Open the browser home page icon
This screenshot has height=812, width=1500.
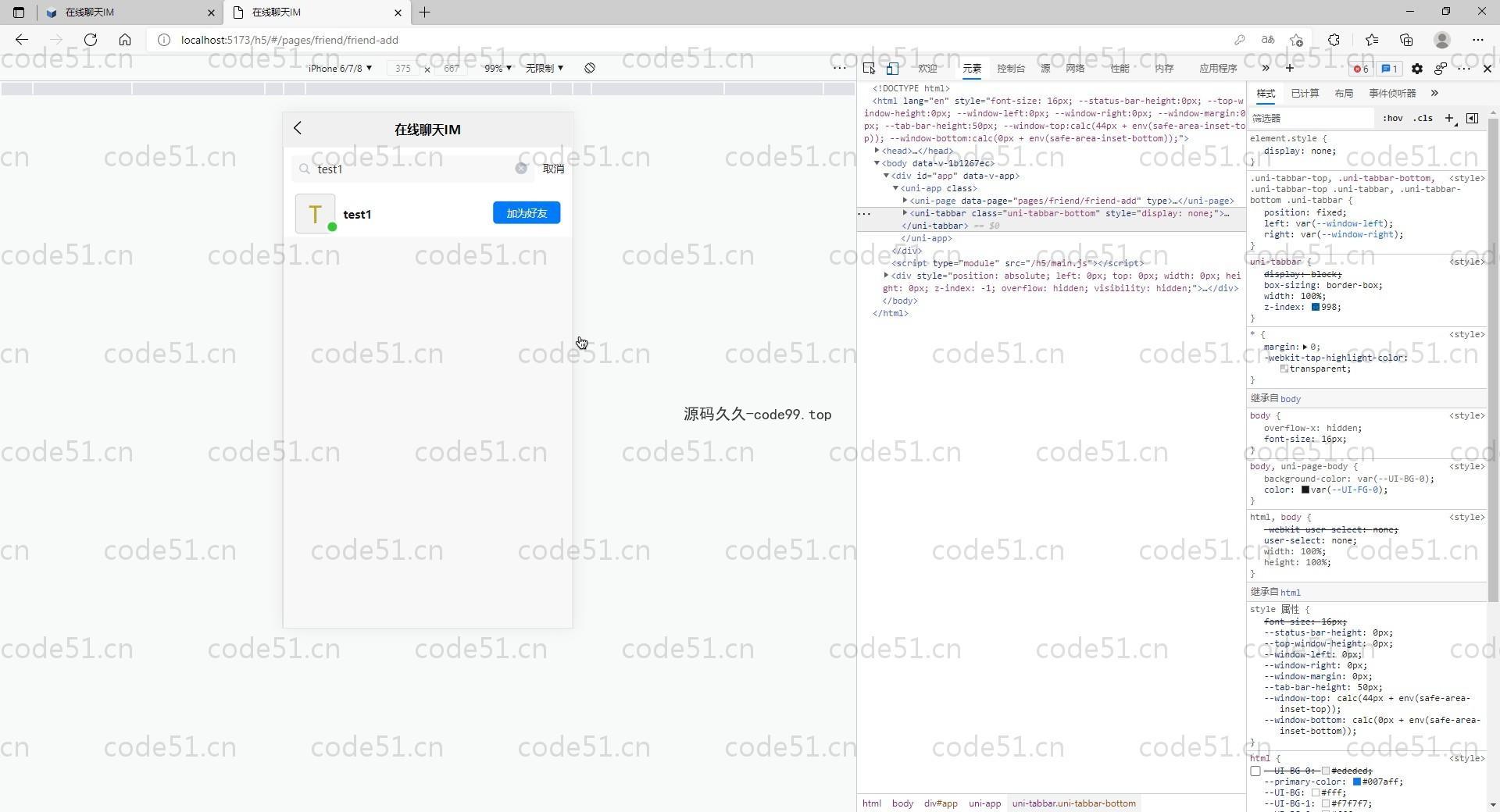click(x=125, y=40)
